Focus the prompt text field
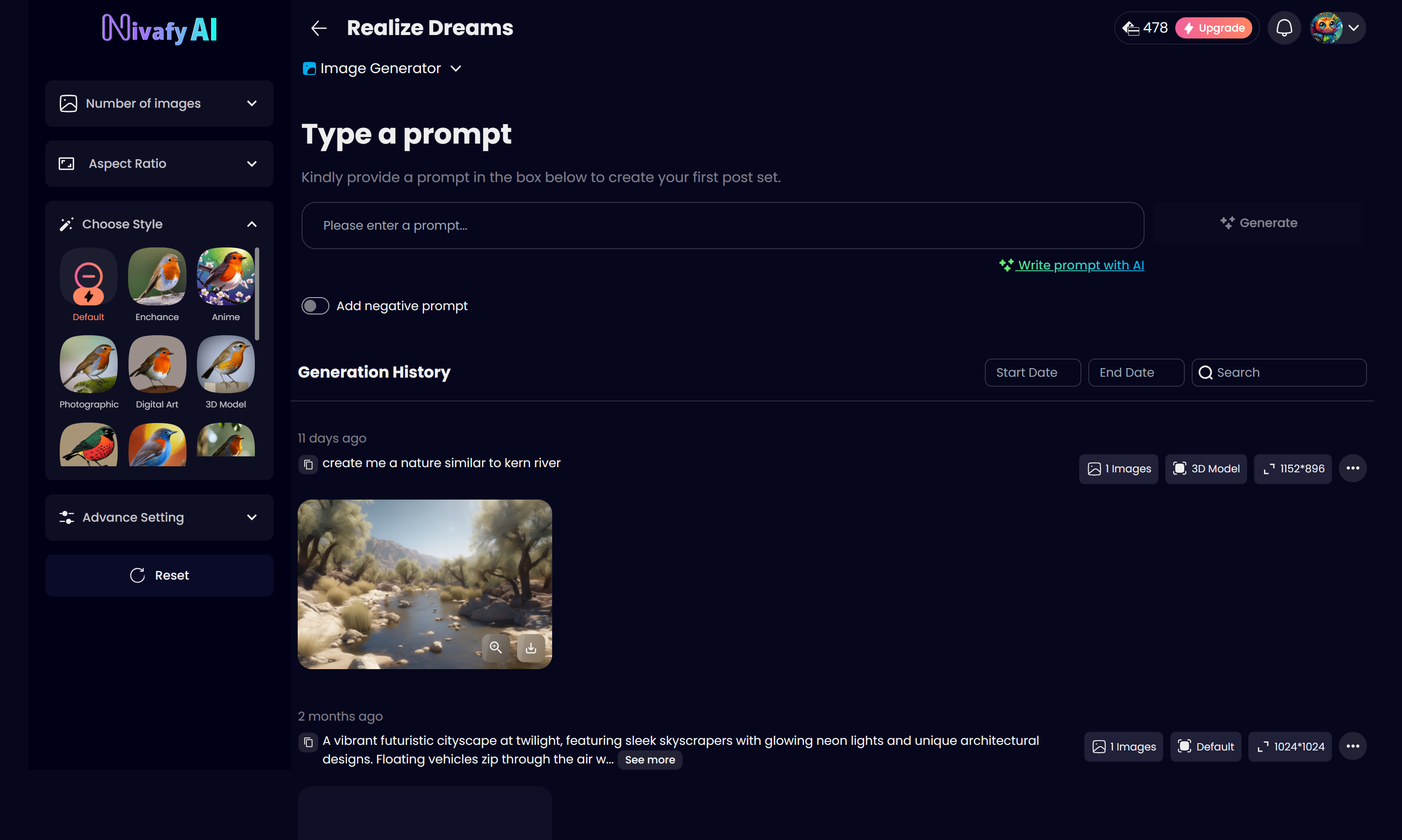This screenshot has height=840, width=1402. pyautogui.click(x=723, y=225)
